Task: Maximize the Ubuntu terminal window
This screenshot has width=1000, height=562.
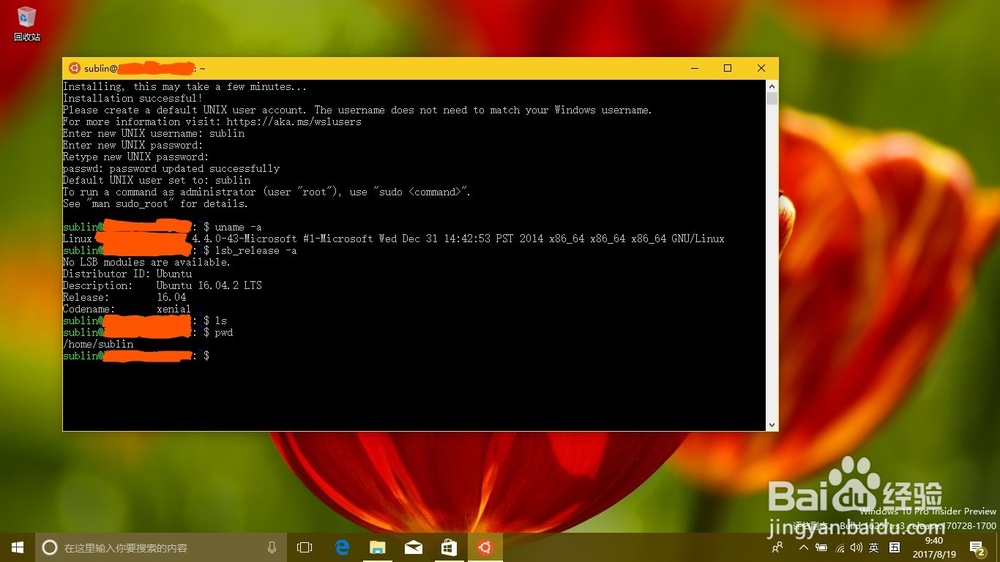Action: tap(728, 68)
